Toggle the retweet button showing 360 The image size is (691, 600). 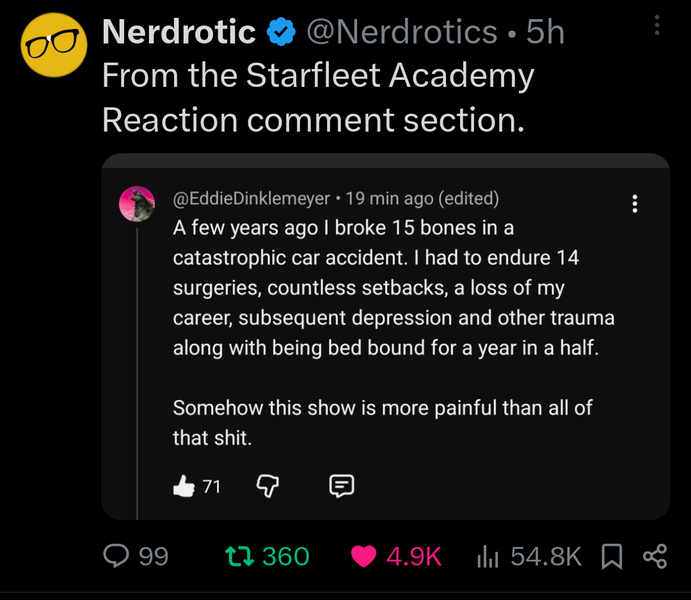pos(238,556)
